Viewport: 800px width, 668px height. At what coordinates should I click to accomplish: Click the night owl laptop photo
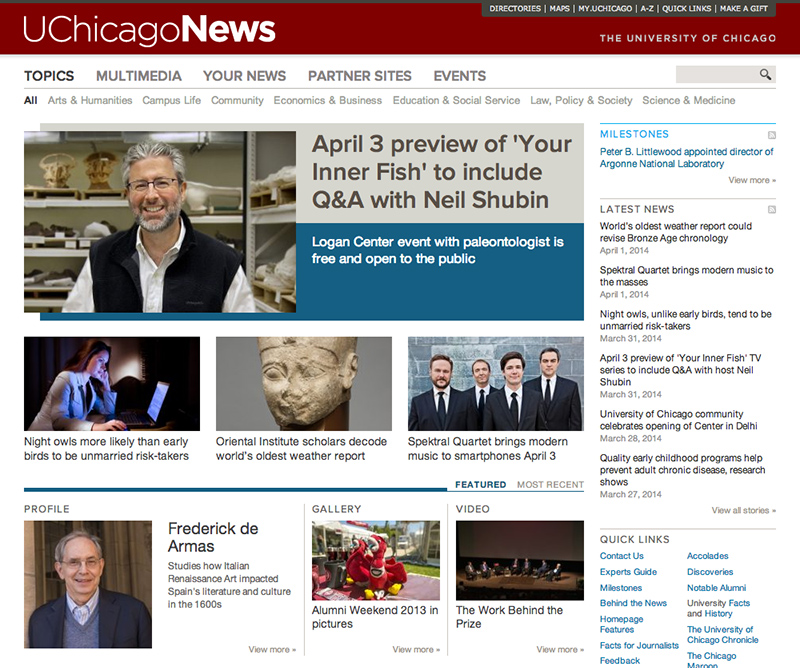pos(112,384)
